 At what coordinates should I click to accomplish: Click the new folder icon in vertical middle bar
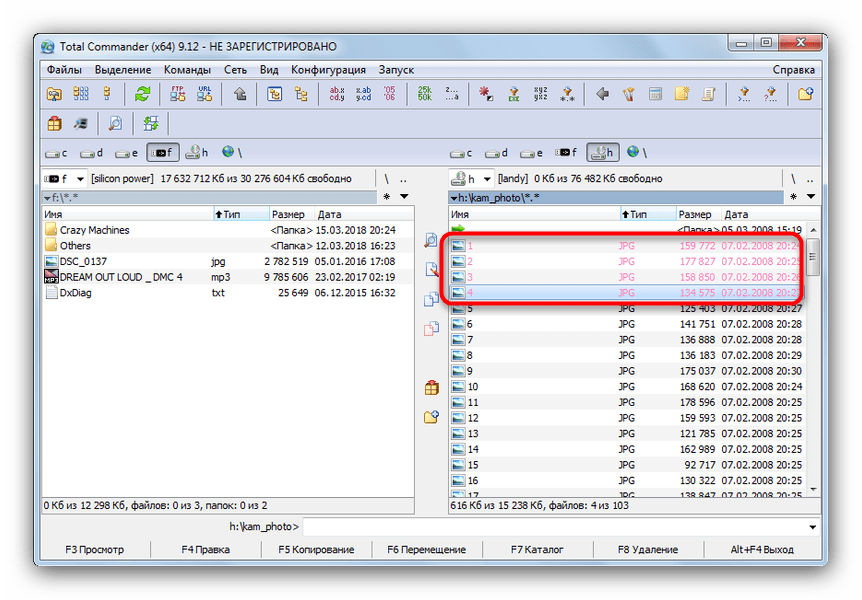tap(432, 417)
